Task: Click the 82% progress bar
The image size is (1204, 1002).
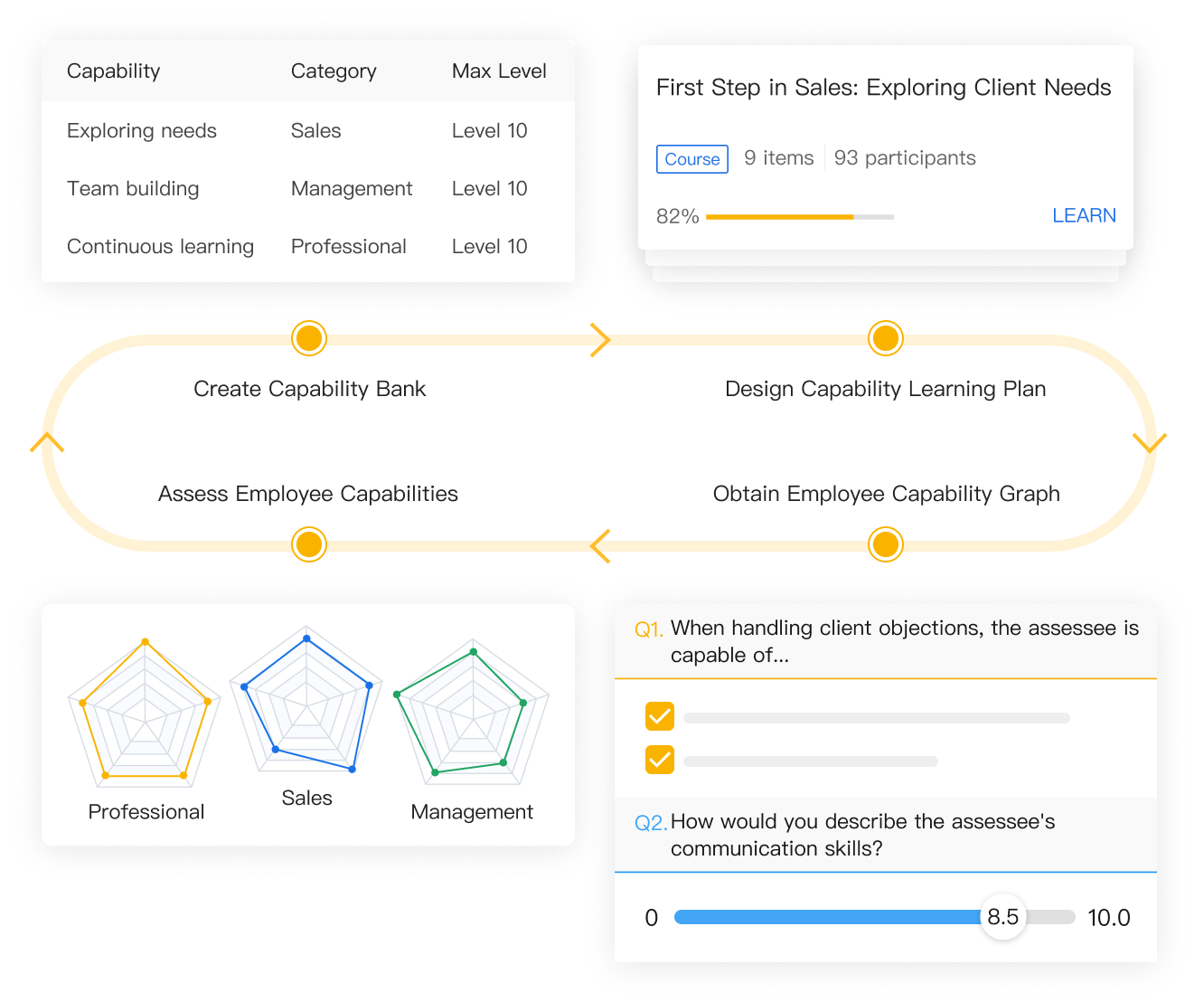Action: (799, 216)
